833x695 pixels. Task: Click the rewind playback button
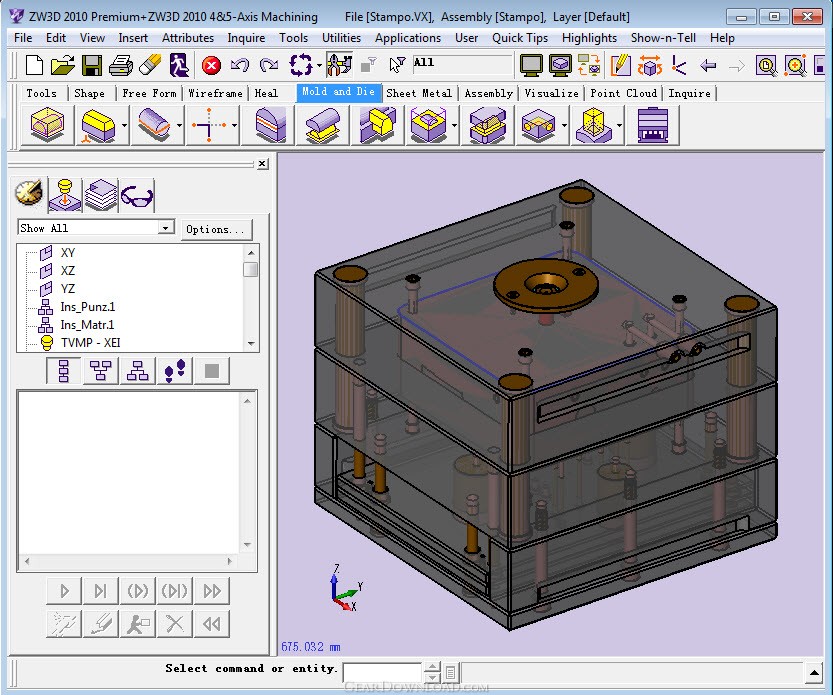click(x=212, y=623)
